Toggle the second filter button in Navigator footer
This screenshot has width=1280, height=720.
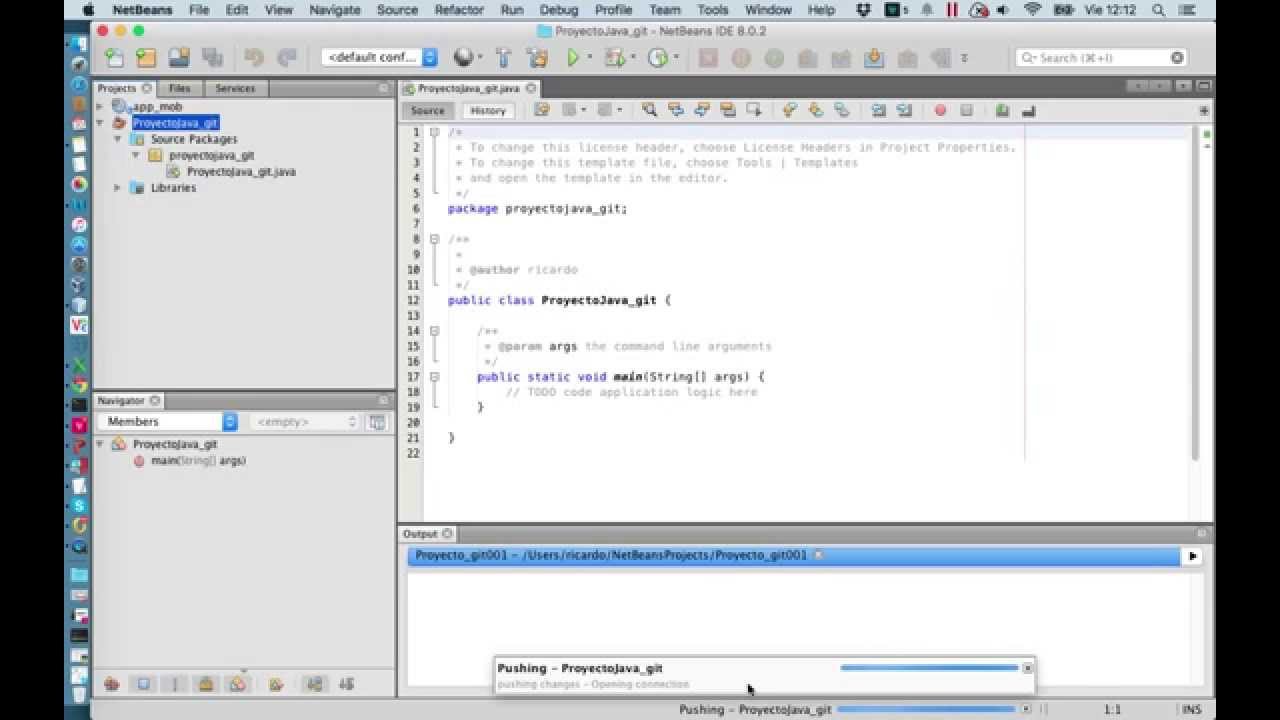(x=143, y=684)
